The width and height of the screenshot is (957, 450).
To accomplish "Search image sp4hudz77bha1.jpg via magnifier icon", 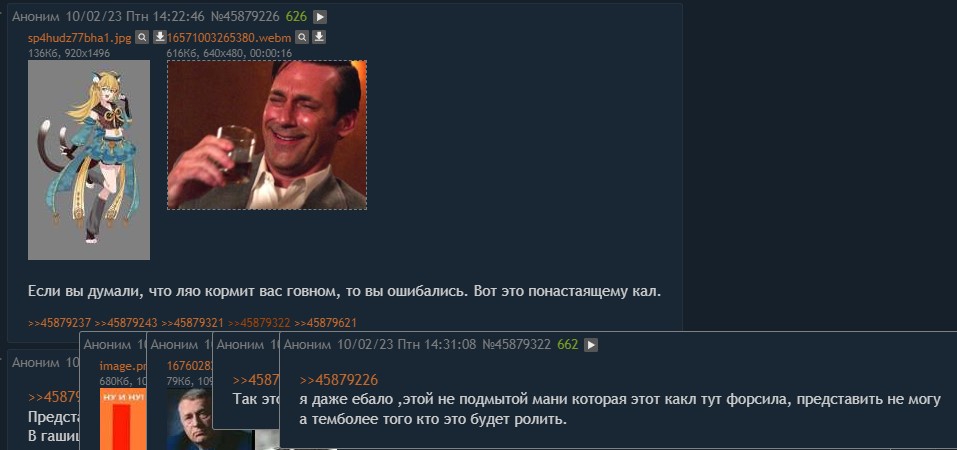I will (x=142, y=37).
